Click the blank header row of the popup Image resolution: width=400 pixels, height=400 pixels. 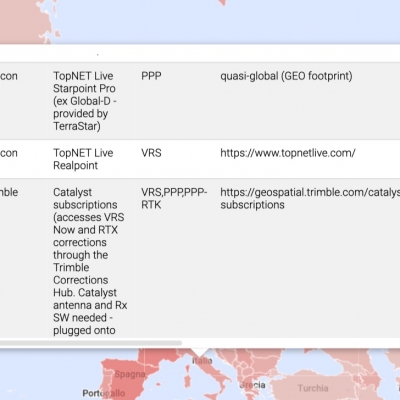click(x=200, y=53)
